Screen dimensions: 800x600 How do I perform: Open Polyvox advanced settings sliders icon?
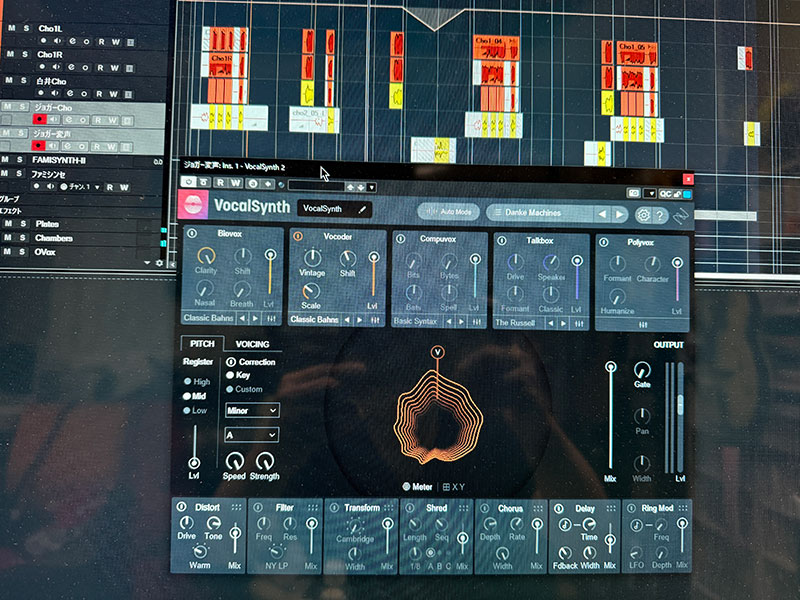643,325
